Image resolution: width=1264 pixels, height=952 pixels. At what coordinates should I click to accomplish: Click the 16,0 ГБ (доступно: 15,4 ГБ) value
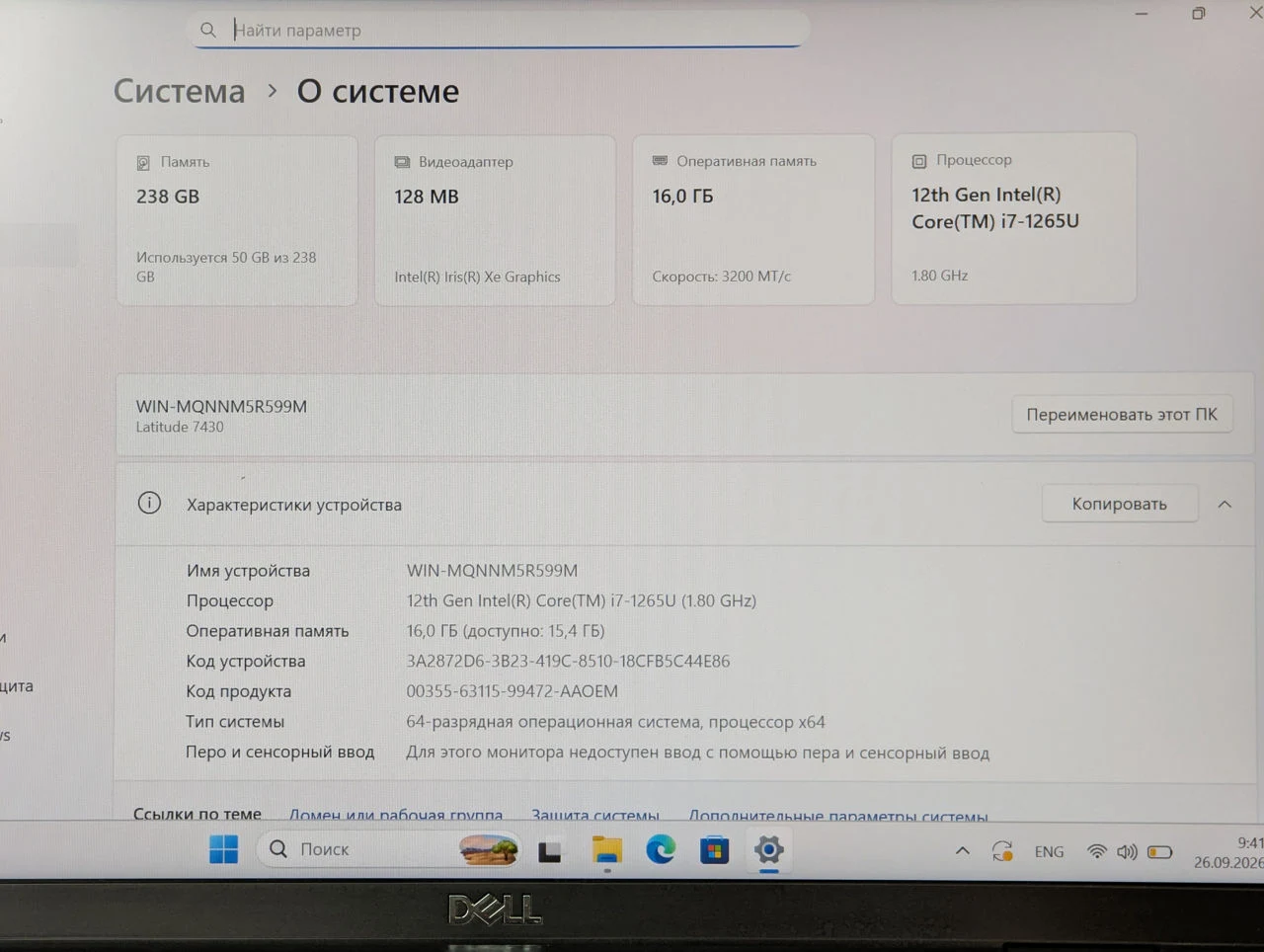[506, 631]
